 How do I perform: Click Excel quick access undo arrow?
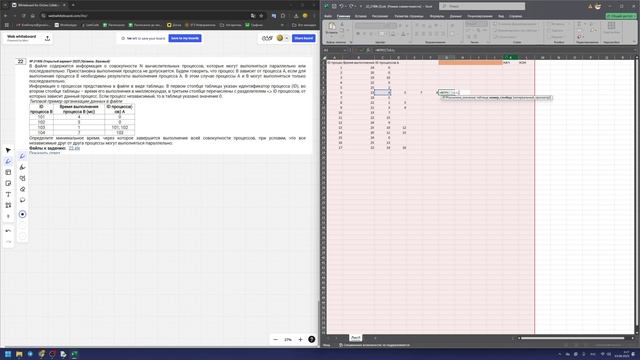point(341,6)
